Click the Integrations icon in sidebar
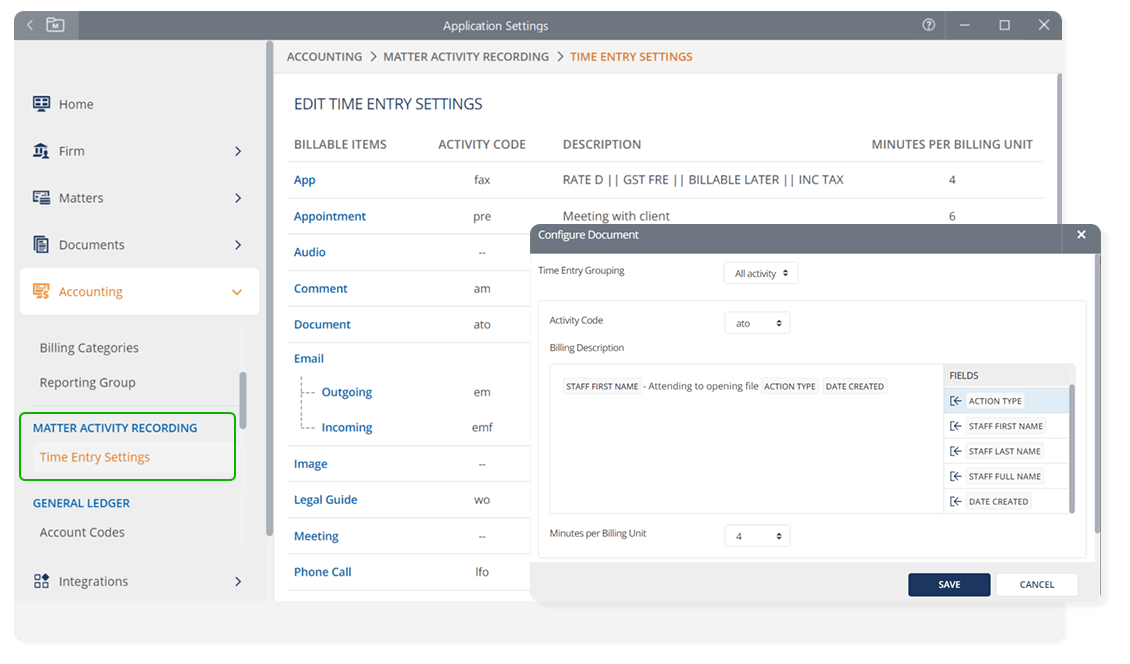The width and height of the screenshot is (1130, 664). pos(41,581)
